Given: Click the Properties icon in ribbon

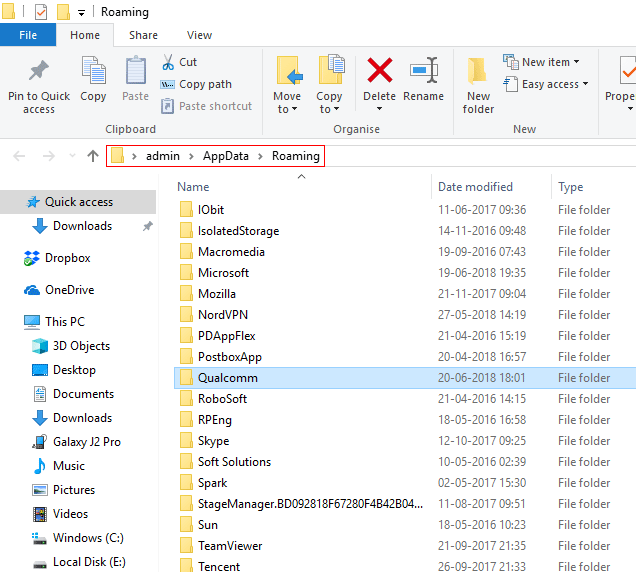Looking at the screenshot, I should [627, 70].
